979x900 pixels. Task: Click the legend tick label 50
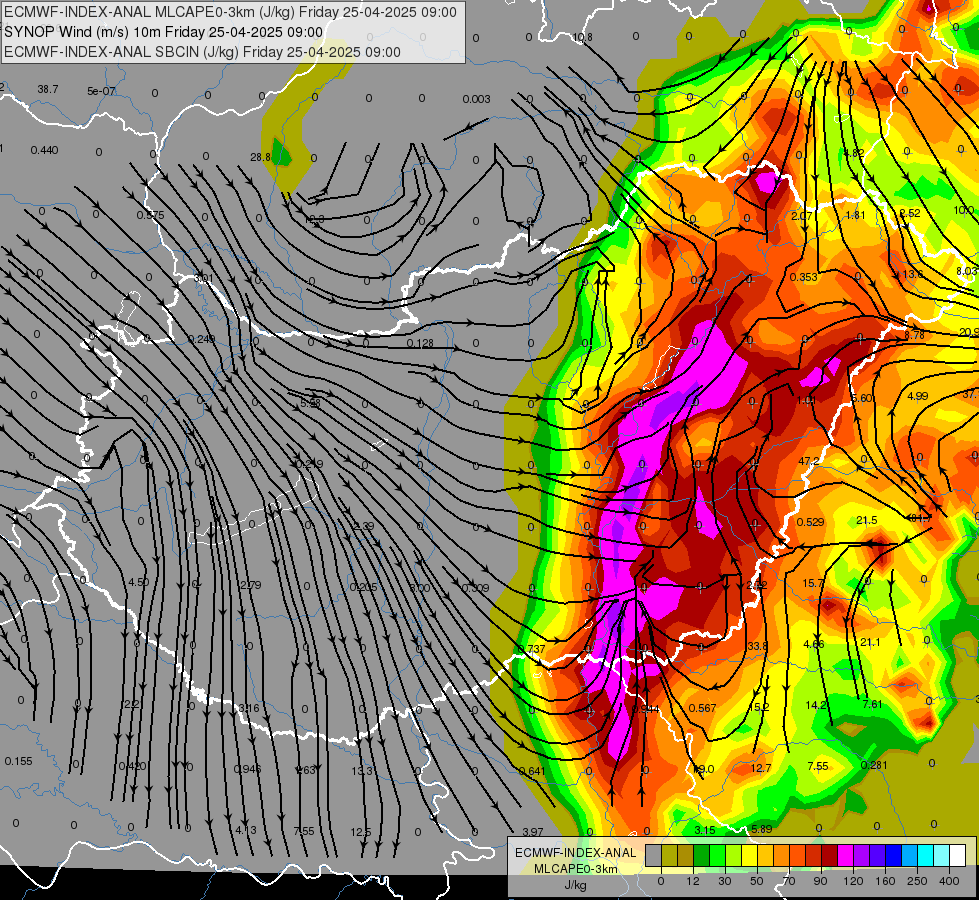tap(757, 881)
